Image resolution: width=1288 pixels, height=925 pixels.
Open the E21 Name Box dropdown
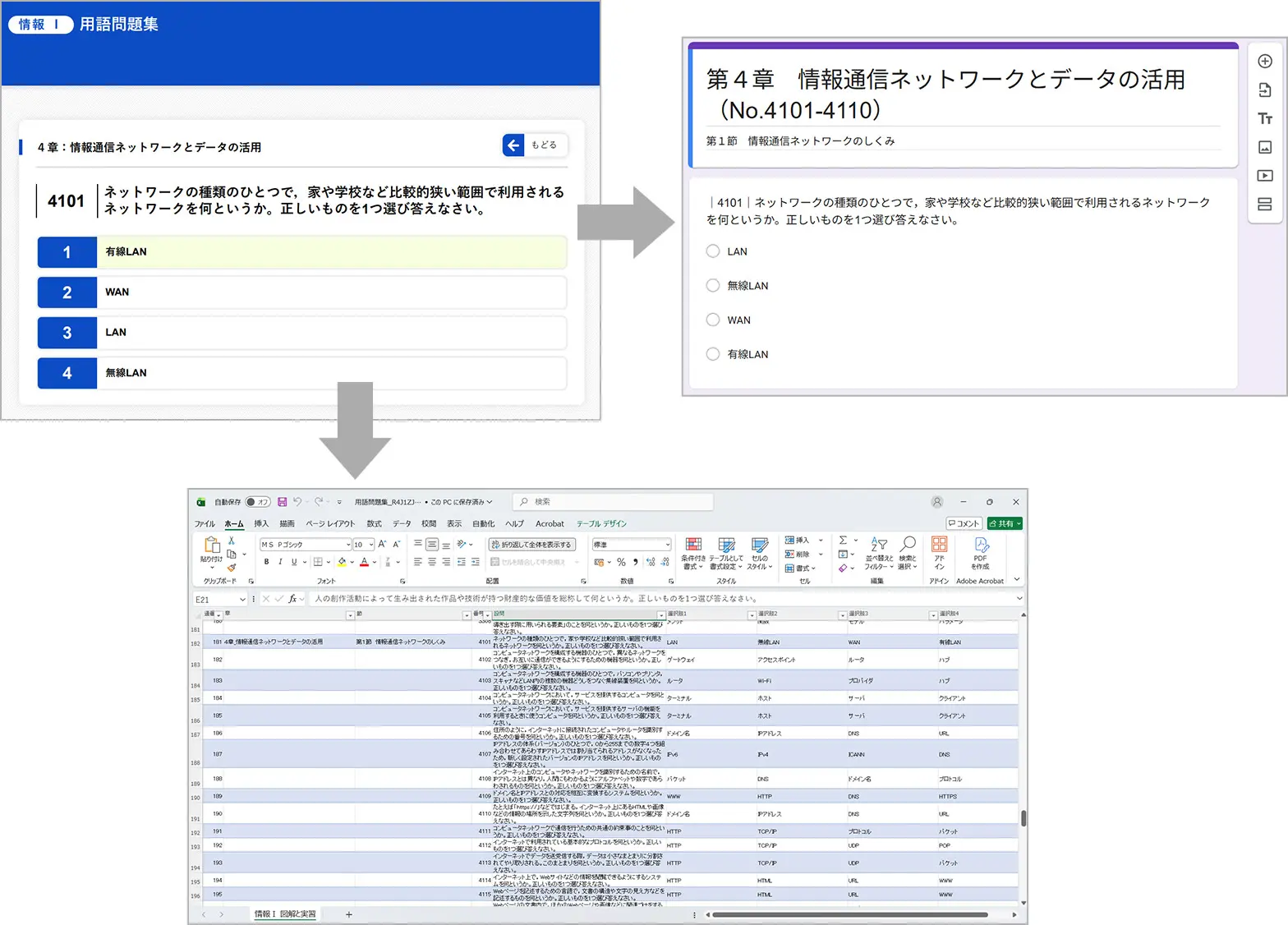tap(242, 600)
